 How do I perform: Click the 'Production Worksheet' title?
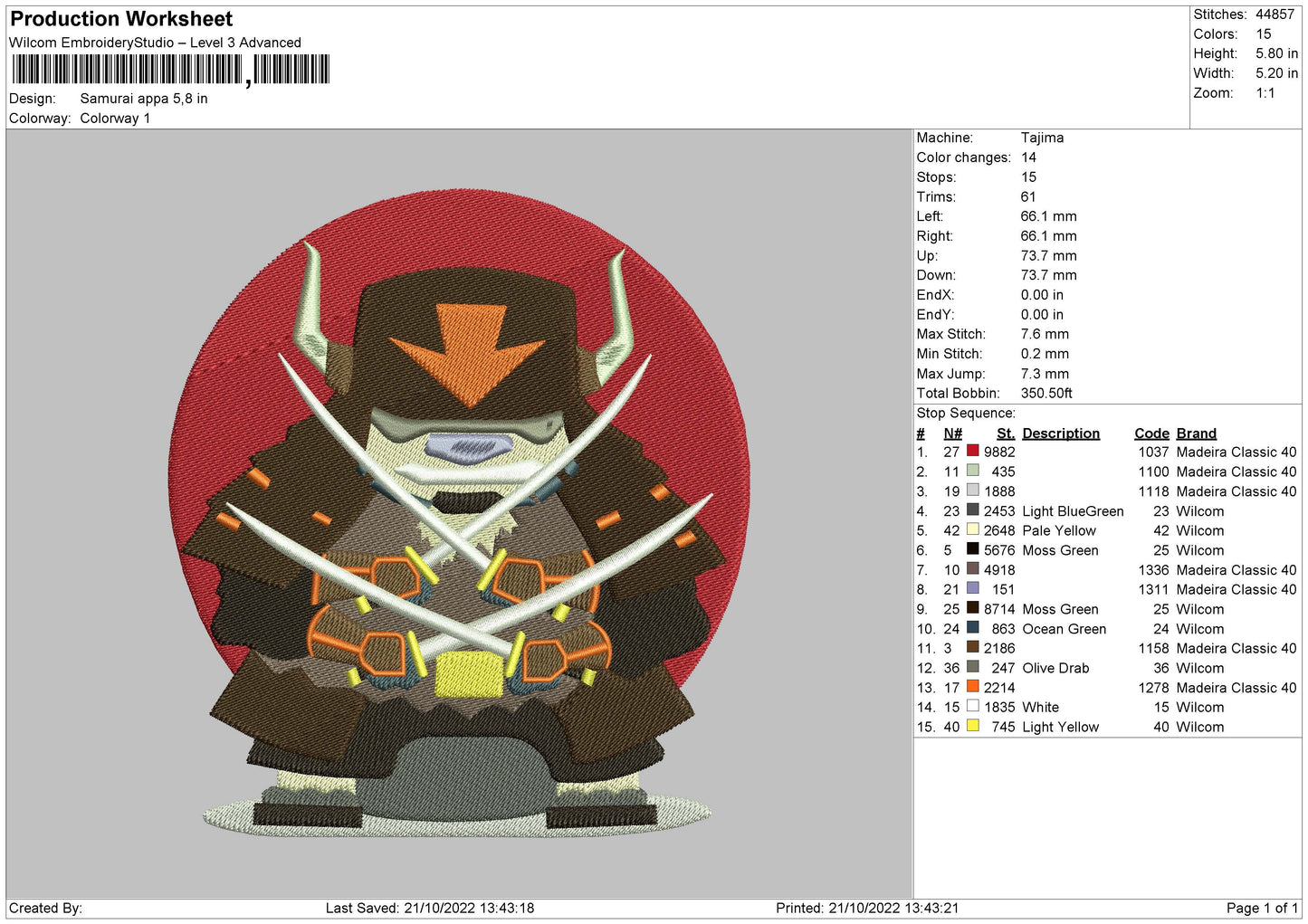(x=121, y=19)
